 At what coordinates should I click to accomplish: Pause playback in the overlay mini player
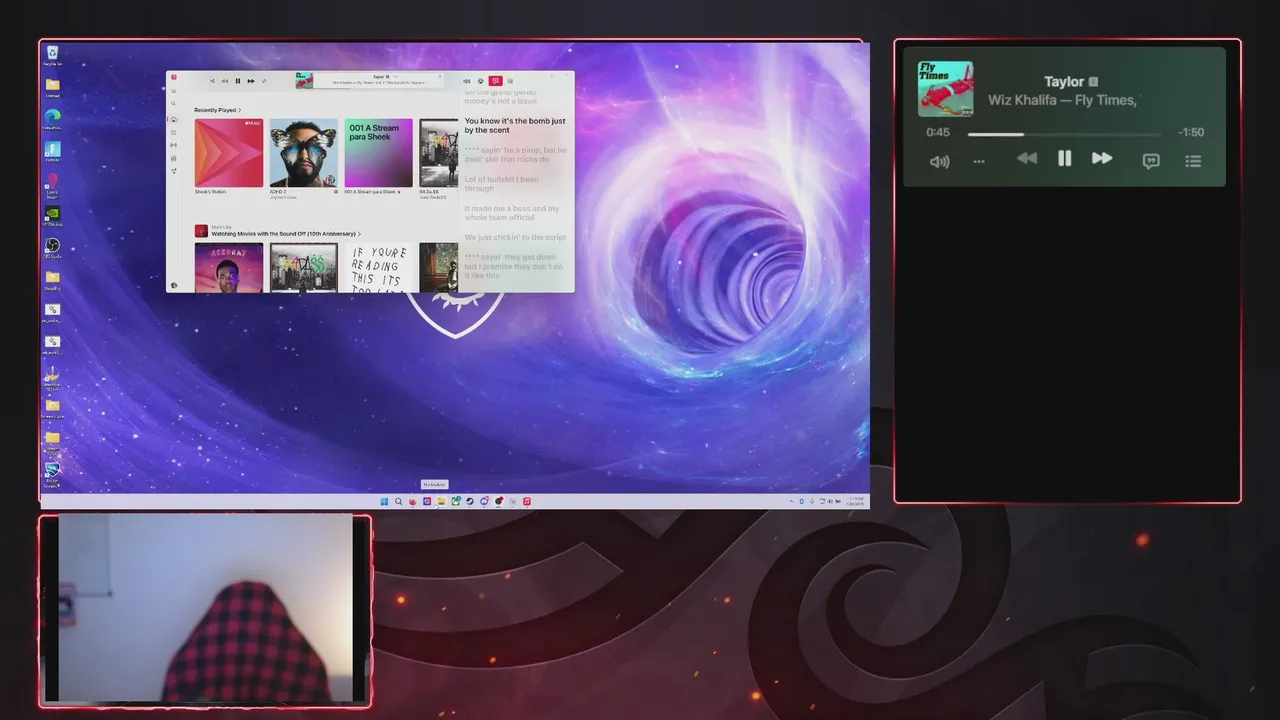pos(1064,159)
